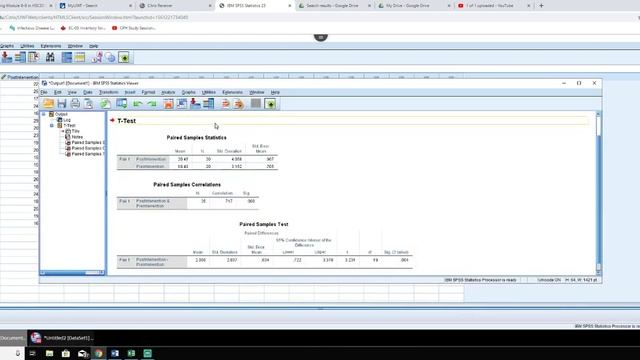This screenshot has height=360, width=640.
Task: Click the CPH Study Session bookmark
Action: pyautogui.click(x=134, y=28)
